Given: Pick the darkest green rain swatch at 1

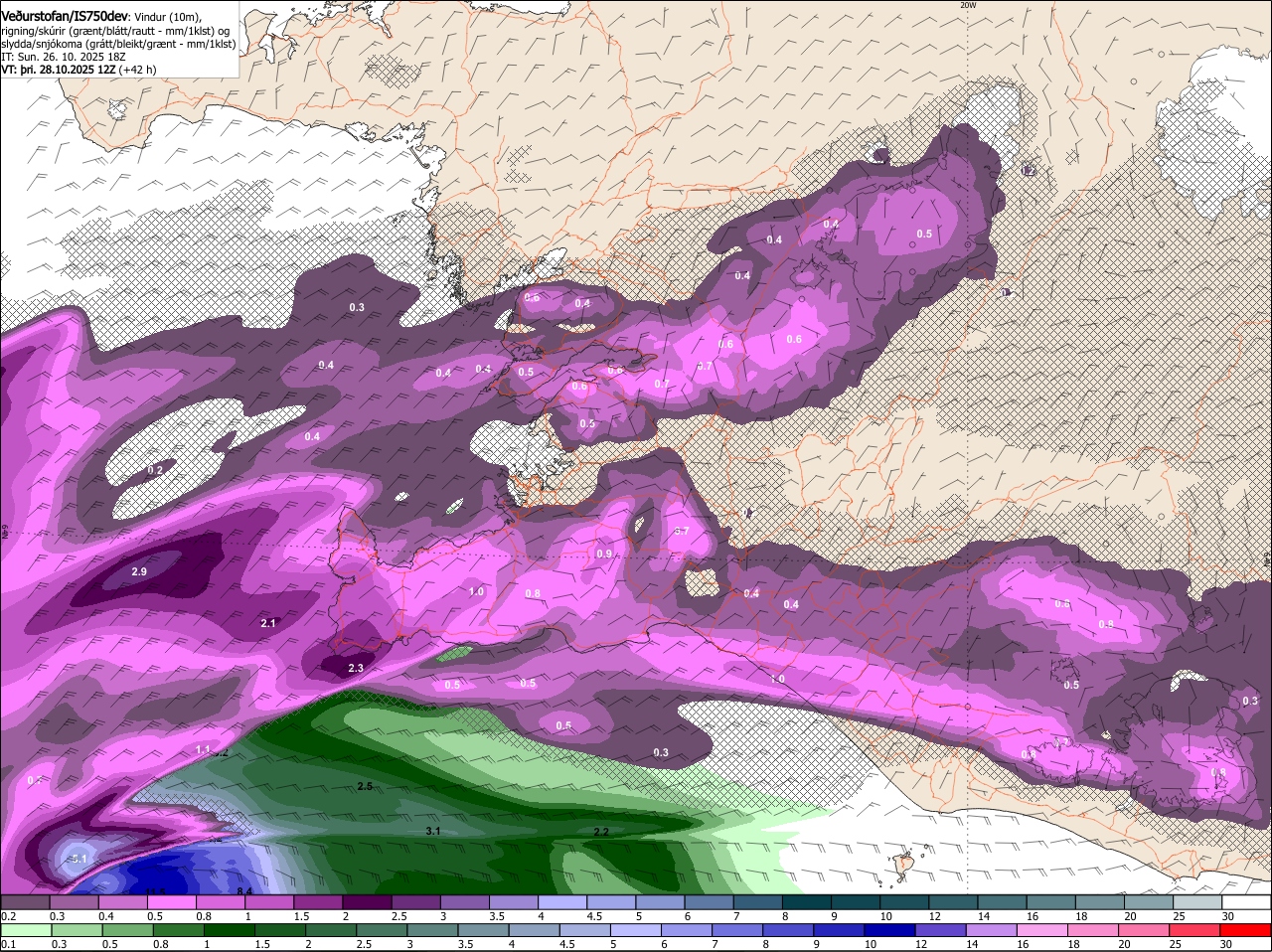Looking at the screenshot, I should (229, 930).
